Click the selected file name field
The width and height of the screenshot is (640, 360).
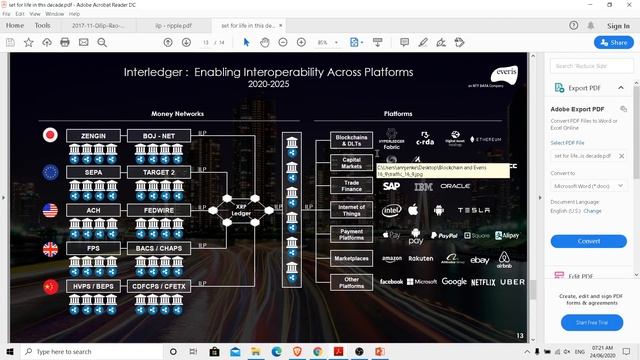tap(583, 156)
